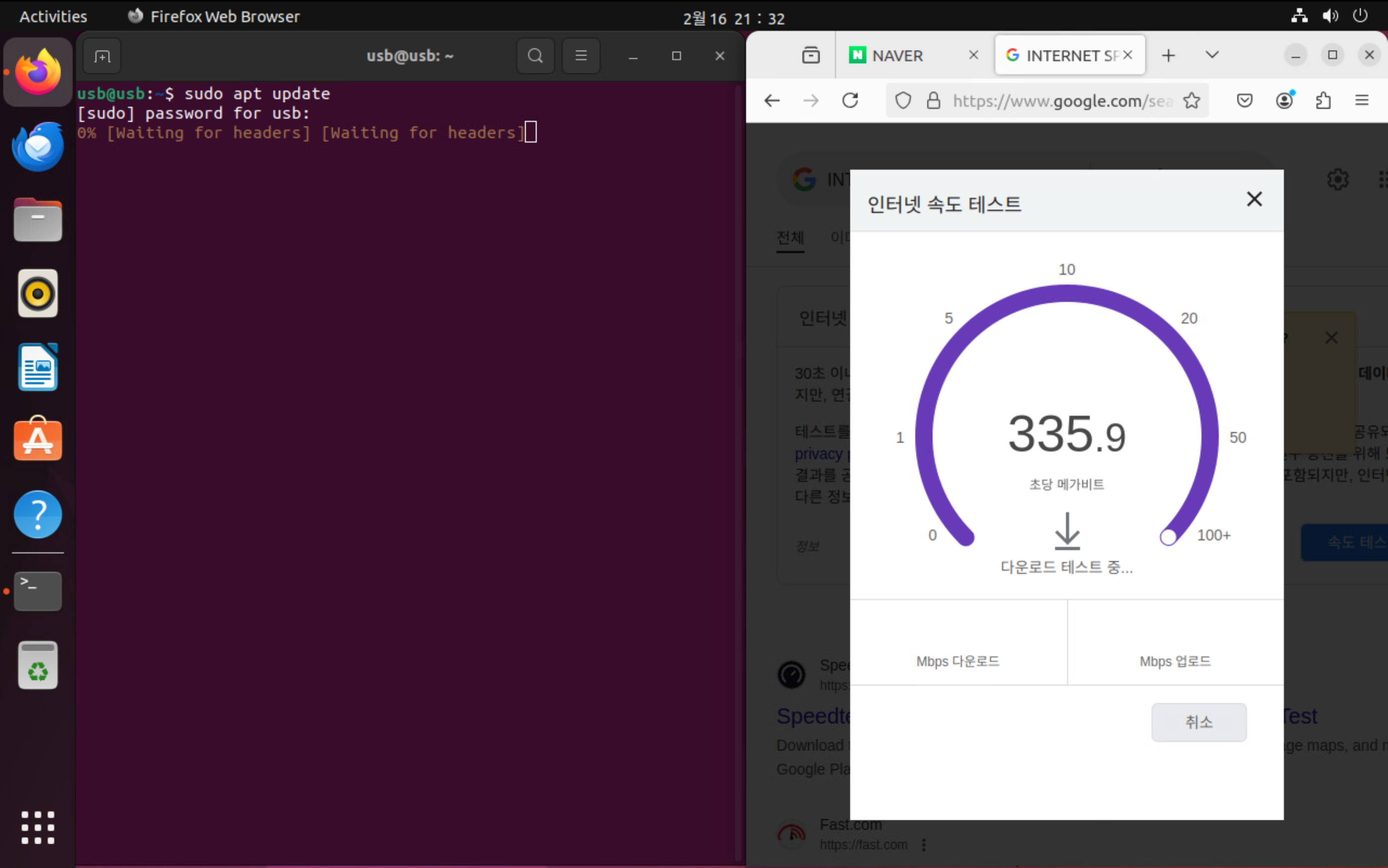Switch to the NAVER tab
The image size is (1388, 868).
click(897, 56)
